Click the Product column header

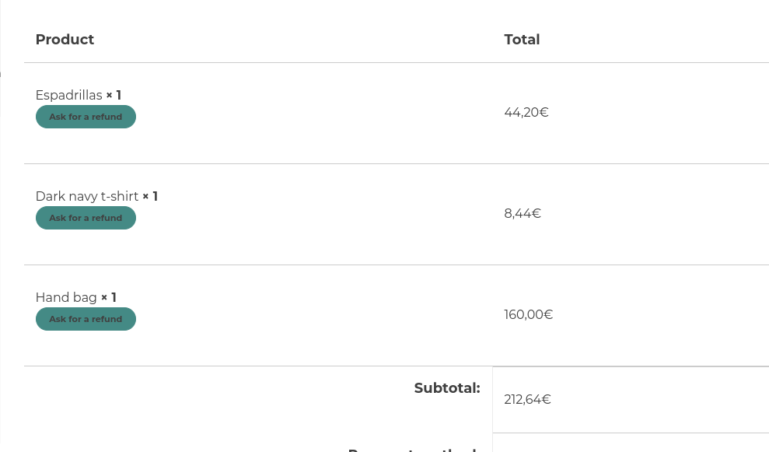click(65, 39)
